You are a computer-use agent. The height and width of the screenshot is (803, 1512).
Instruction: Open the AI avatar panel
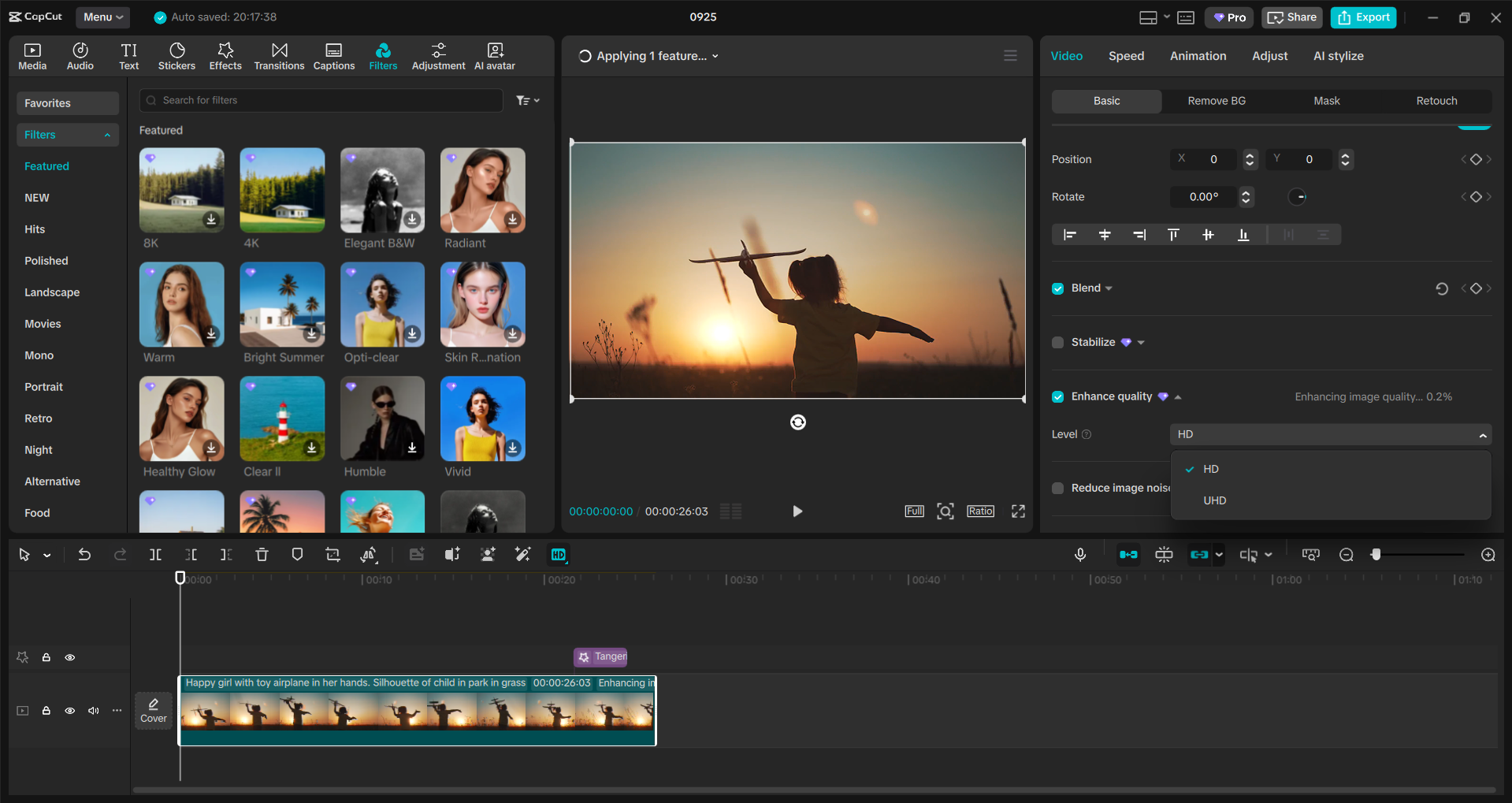click(494, 55)
